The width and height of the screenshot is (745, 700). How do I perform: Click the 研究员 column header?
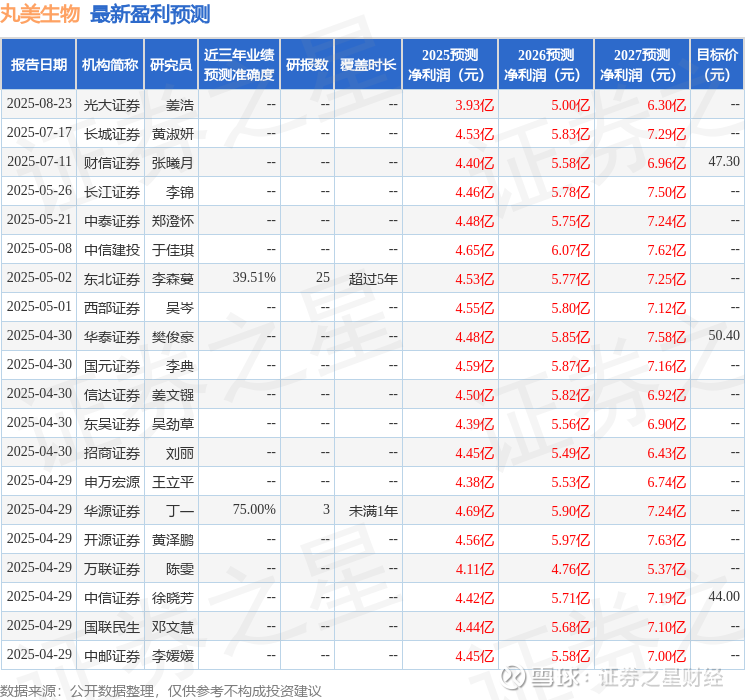coord(171,65)
